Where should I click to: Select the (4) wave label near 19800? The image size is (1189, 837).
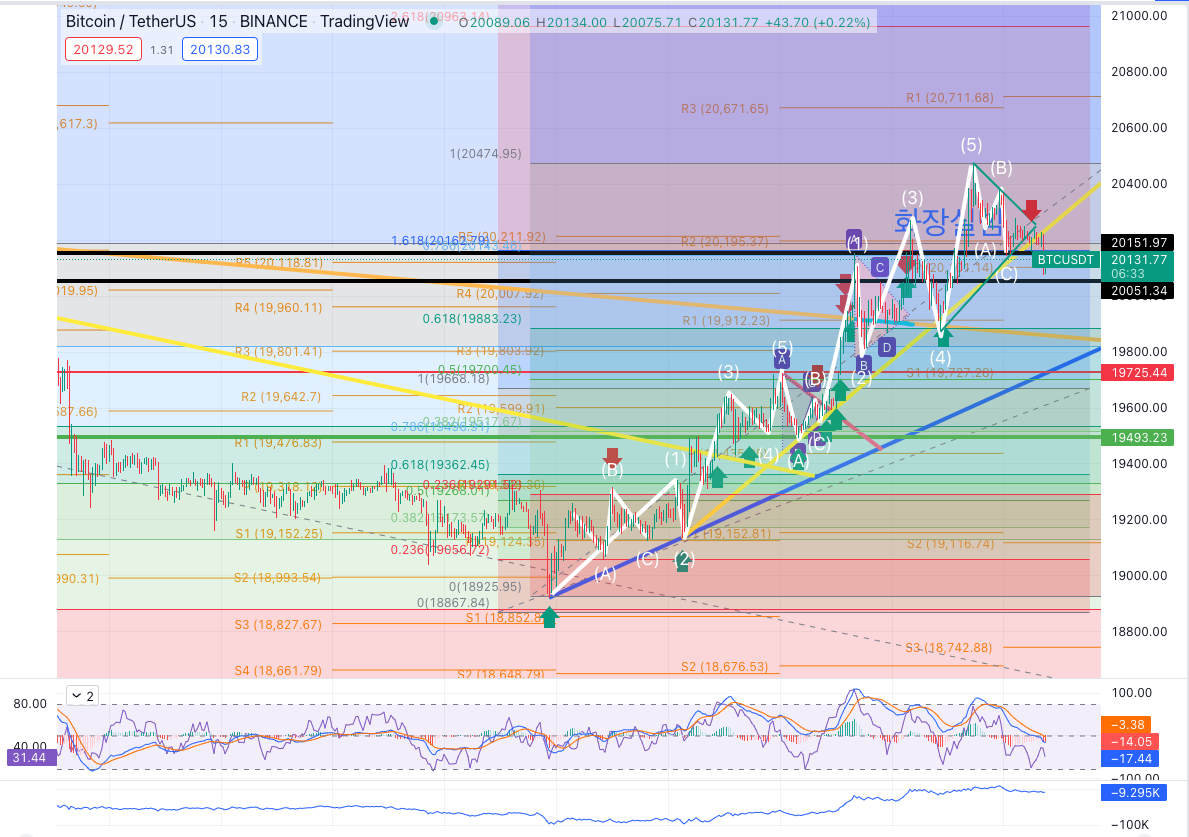(940, 357)
